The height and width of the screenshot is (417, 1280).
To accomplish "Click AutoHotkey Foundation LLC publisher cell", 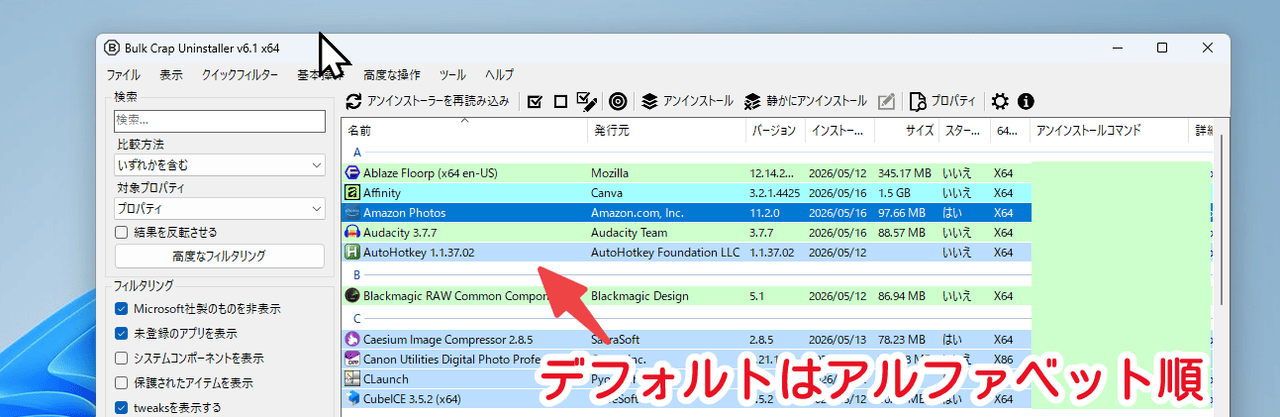I will tap(665, 253).
